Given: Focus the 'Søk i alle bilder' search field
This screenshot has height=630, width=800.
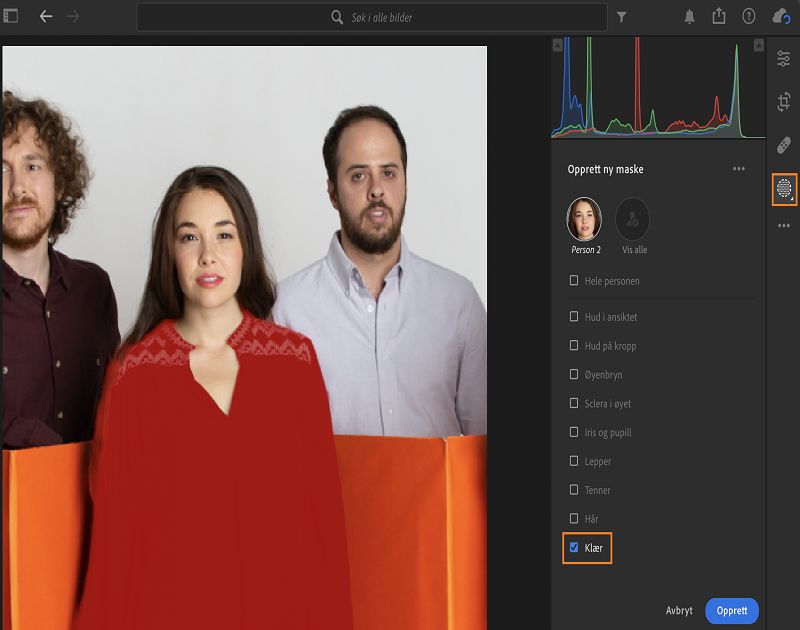Looking at the screenshot, I should pos(372,17).
